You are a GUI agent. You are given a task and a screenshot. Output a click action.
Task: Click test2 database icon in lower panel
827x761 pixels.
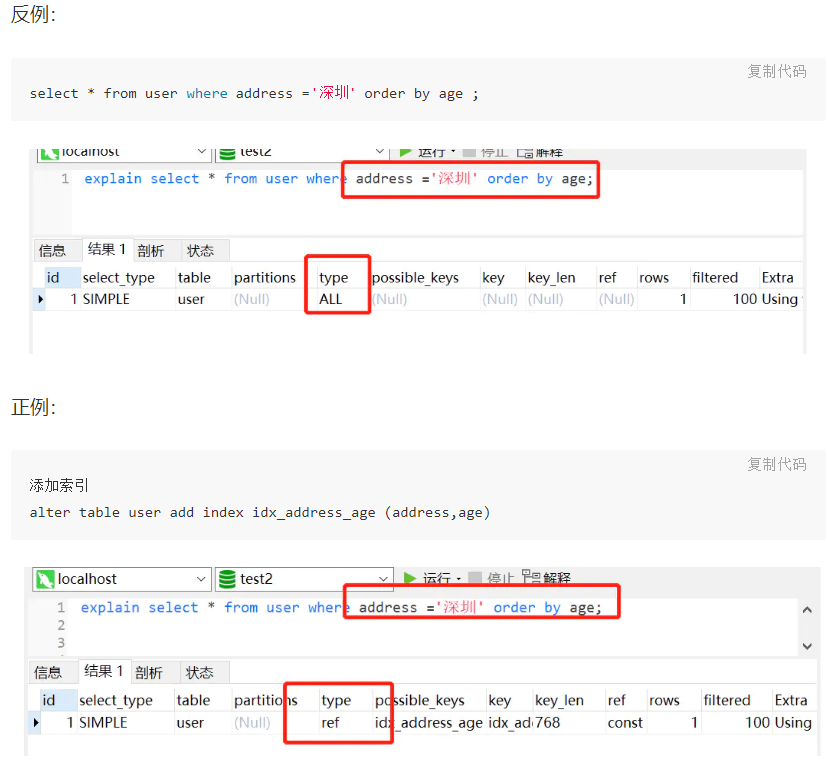(227, 579)
